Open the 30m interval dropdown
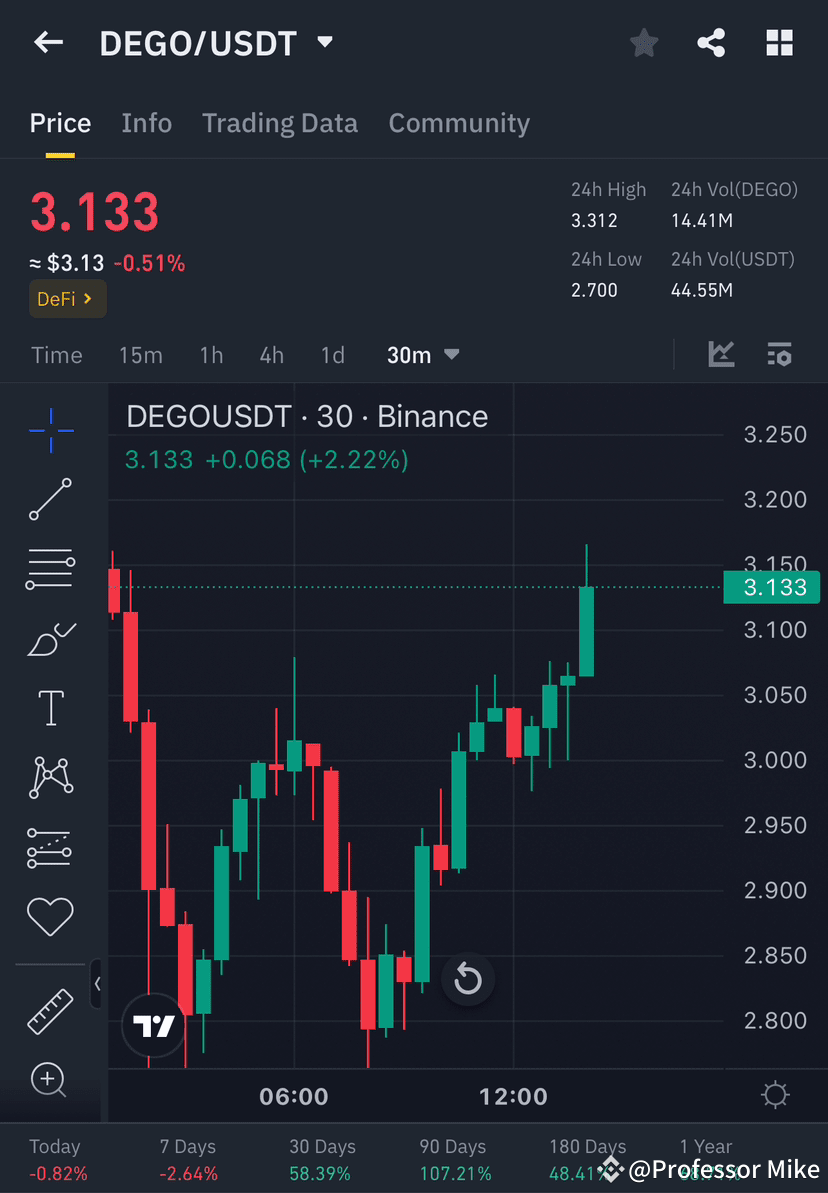Viewport: 828px width, 1193px height. (x=423, y=354)
